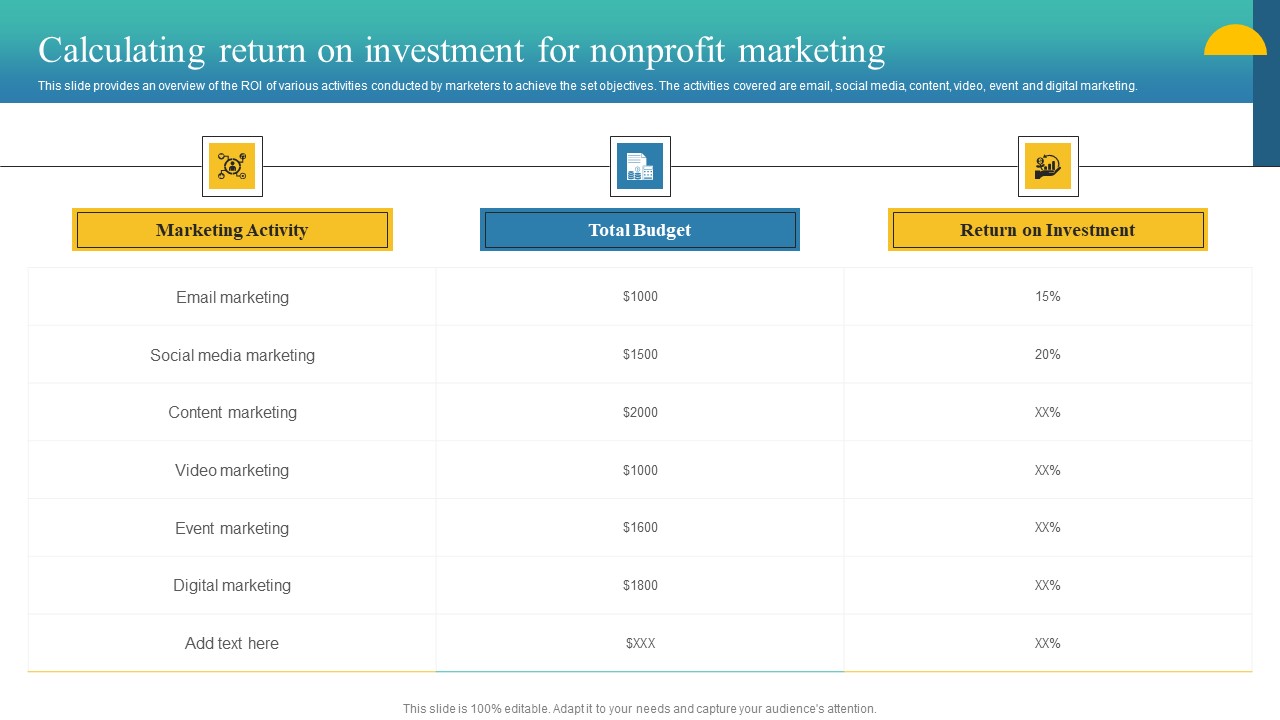Click the $1600 budget value
1280x720 pixels.
pyautogui.click(x=640, y=528)
